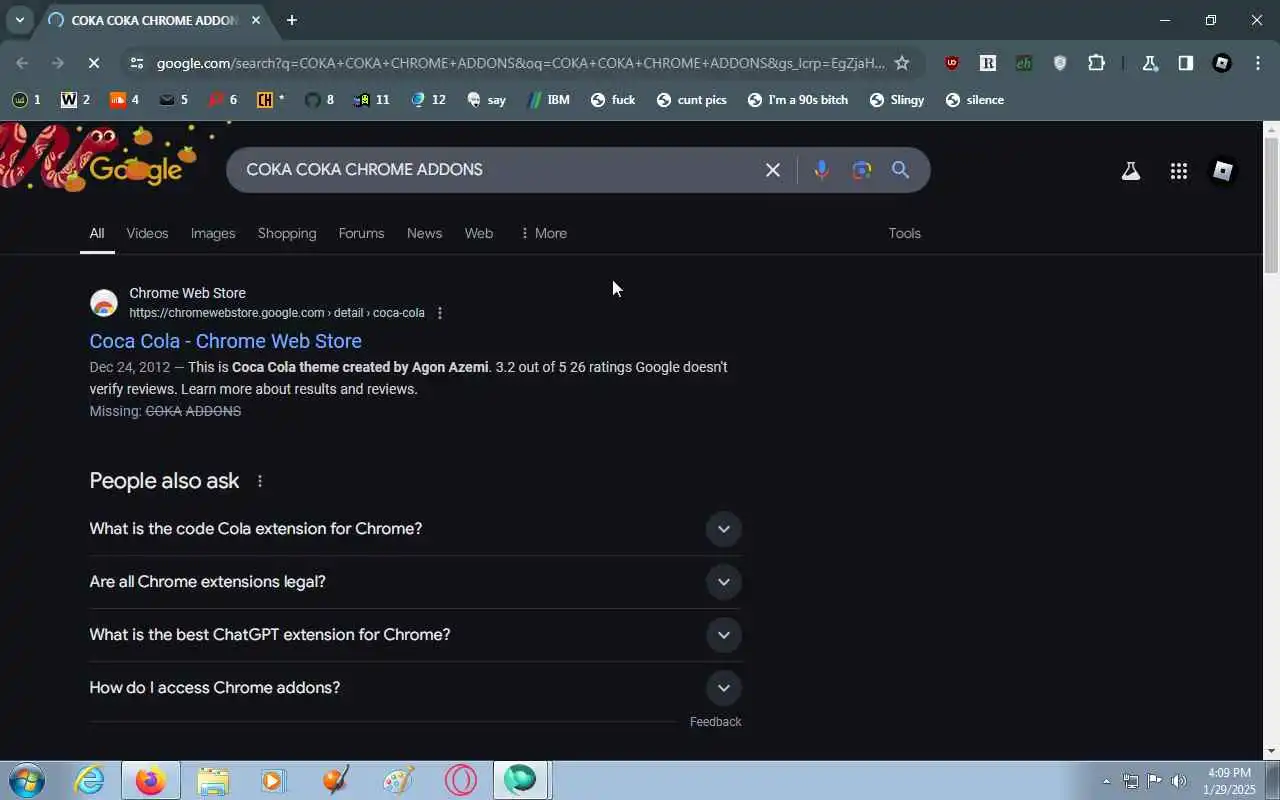Search by image with Google Lens

point(861,170)
